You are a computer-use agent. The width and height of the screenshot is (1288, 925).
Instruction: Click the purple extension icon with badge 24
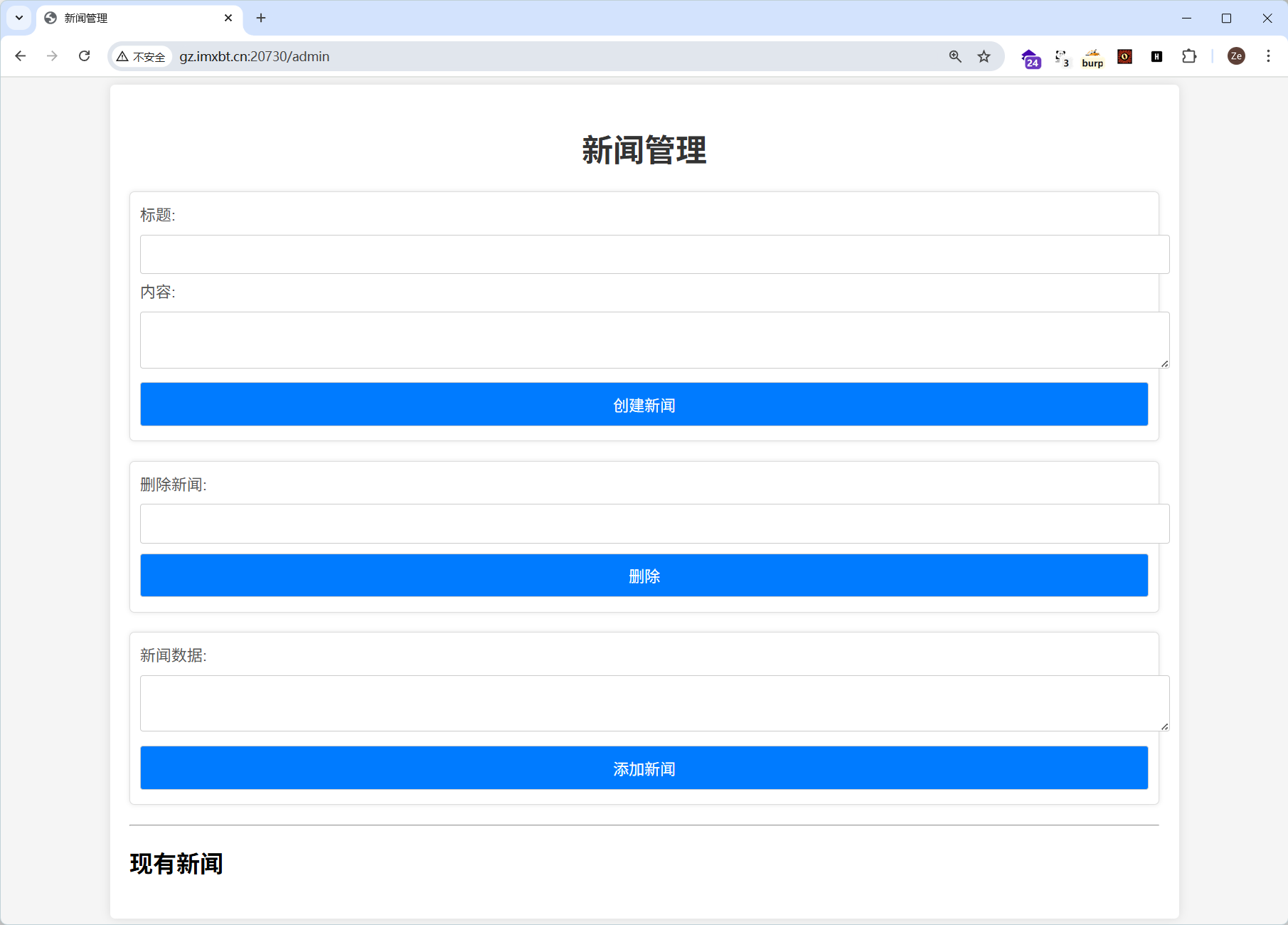pyautogui.click(x=1030, y=58)
